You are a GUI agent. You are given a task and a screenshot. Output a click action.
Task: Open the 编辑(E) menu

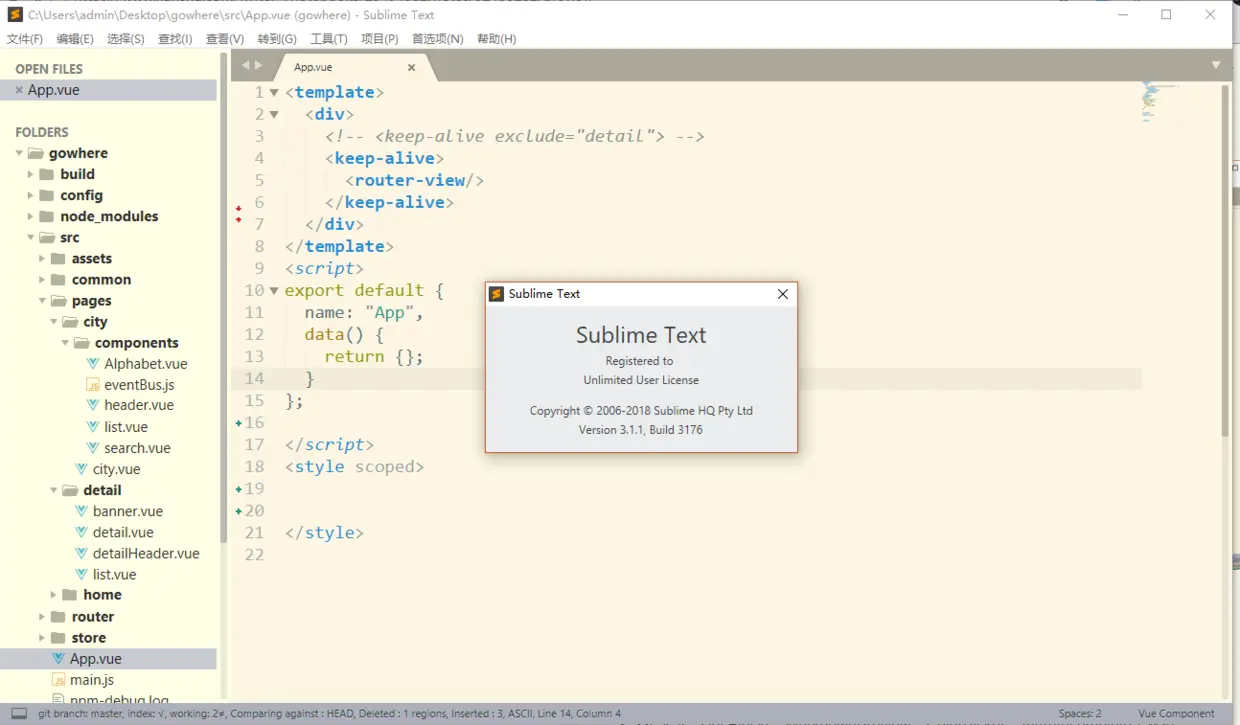point(75,39)
